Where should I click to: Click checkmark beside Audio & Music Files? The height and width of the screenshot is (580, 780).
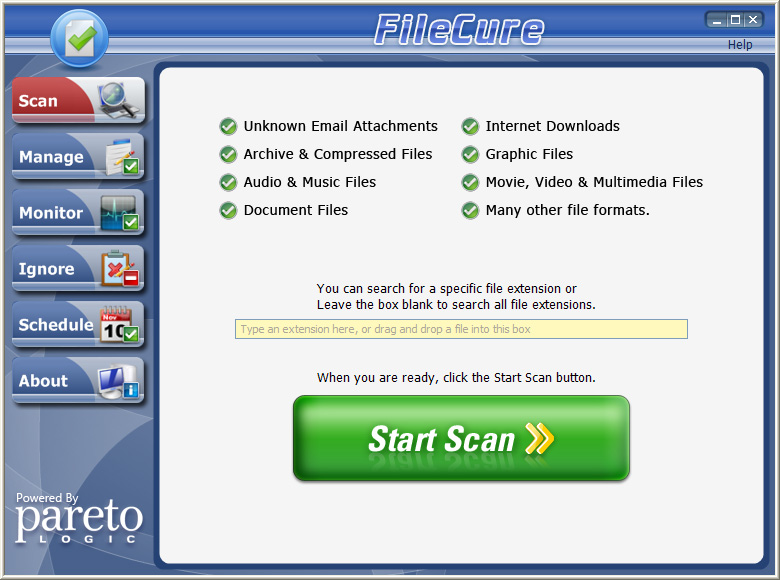228,183
